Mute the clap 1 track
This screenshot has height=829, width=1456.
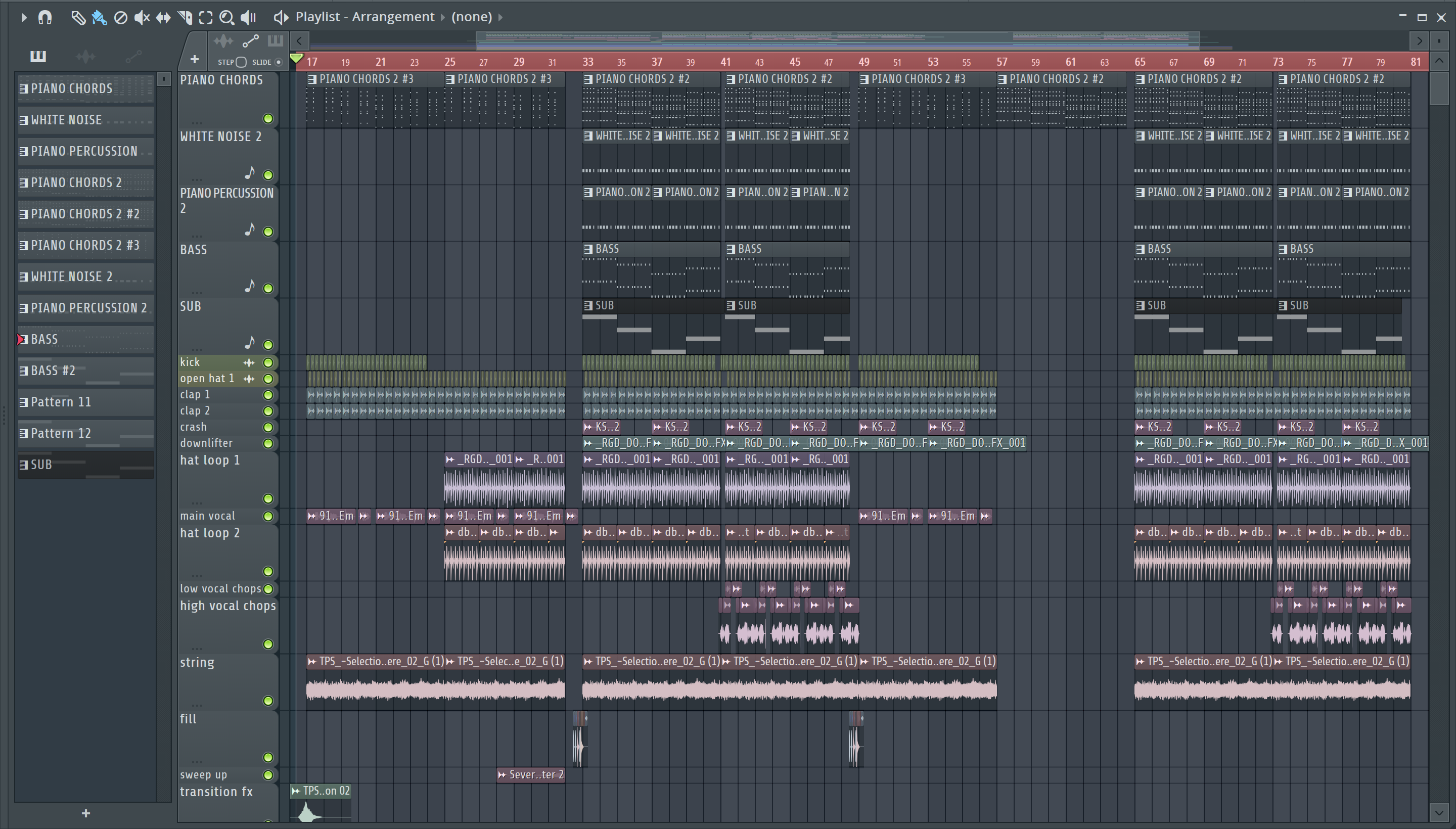click(x=267, y=395)
